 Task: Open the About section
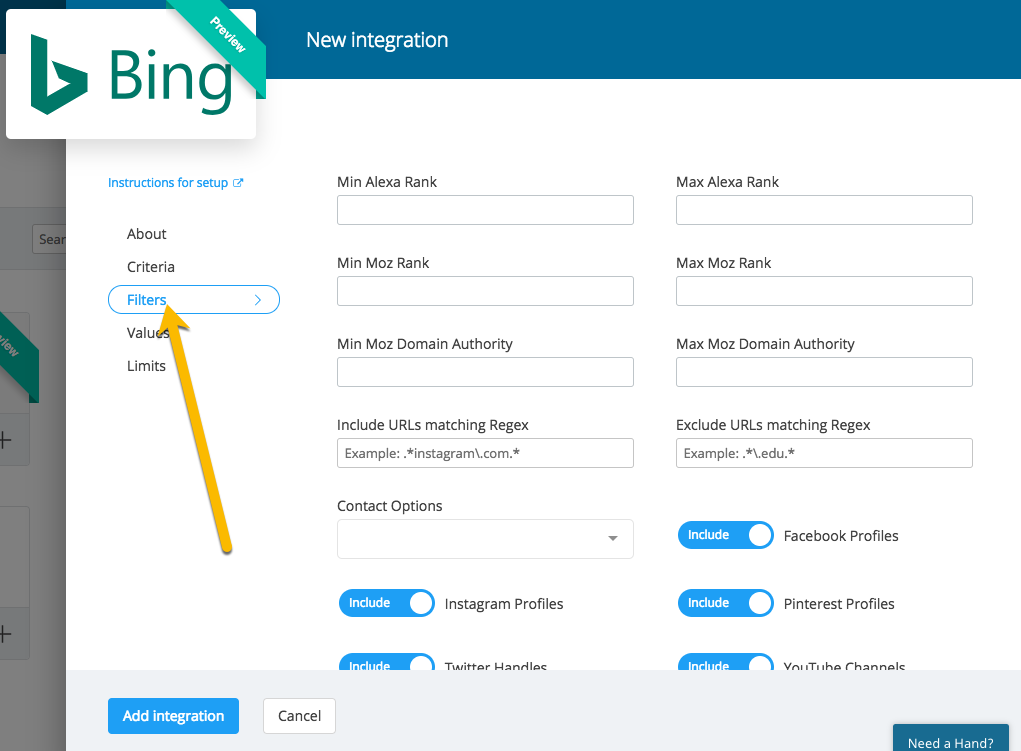(x=147, y=234)
